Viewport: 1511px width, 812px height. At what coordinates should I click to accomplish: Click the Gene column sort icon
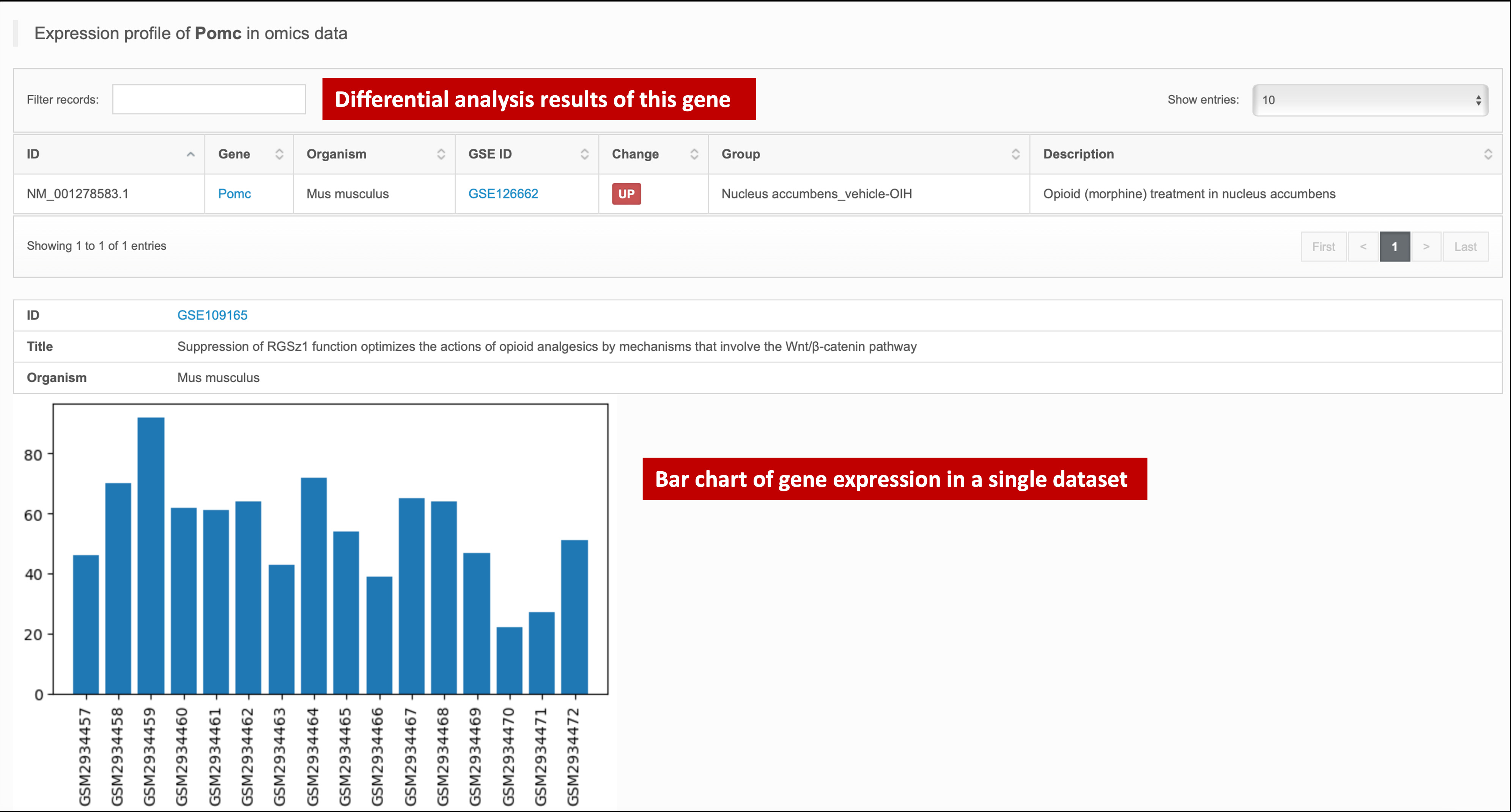[279, 154]
